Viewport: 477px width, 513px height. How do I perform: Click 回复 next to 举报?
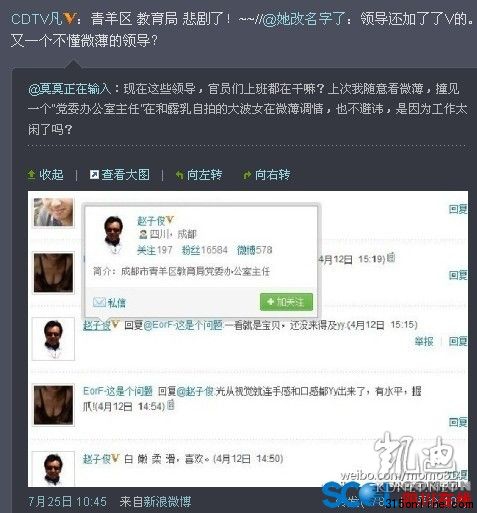tap(458, 341)
